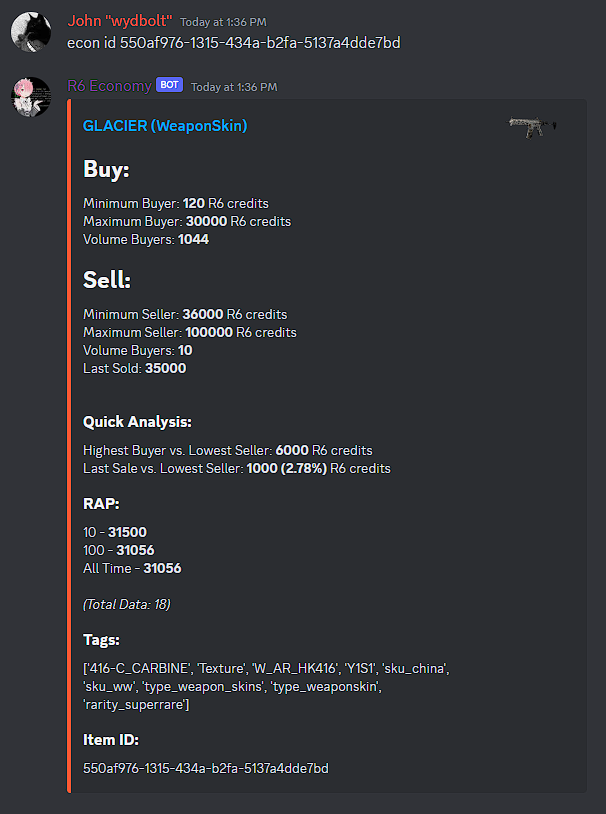Open the GLACIER (WeaponSkin) title link

pyautogui.click(x=165, y=126)
